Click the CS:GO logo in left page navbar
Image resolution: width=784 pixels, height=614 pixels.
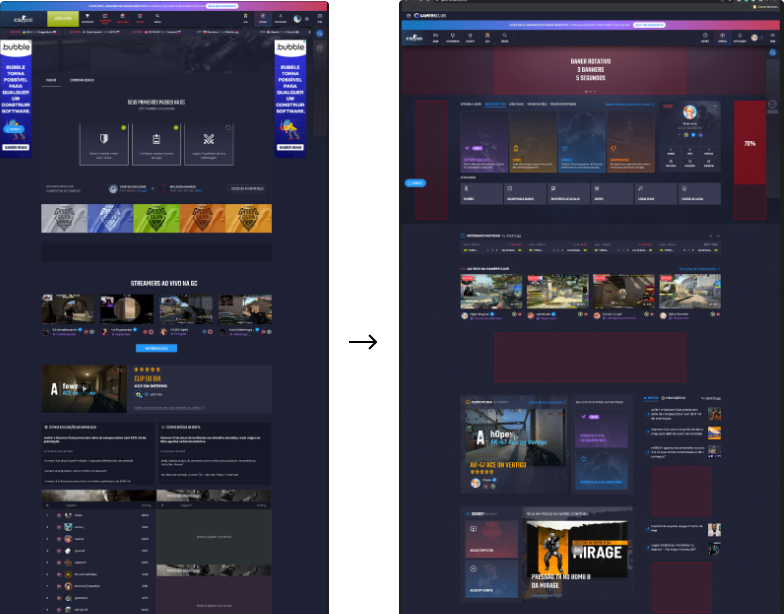point(23,19)
